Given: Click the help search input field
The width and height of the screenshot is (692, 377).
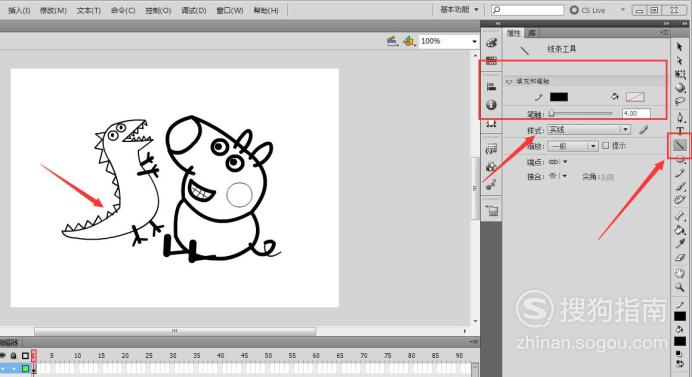Looking at the screenshot, I should pyautogui.click(x=528, y=10).
